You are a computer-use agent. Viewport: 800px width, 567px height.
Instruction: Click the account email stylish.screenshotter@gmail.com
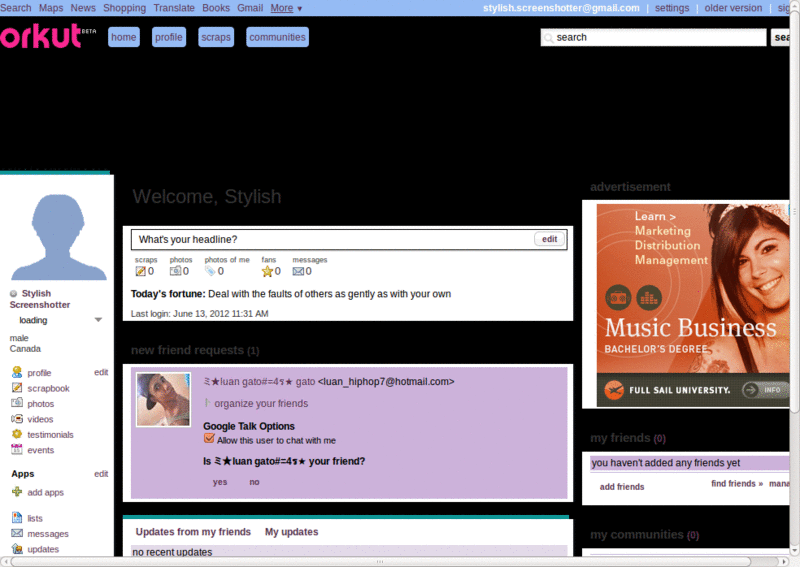click(561, 8)
